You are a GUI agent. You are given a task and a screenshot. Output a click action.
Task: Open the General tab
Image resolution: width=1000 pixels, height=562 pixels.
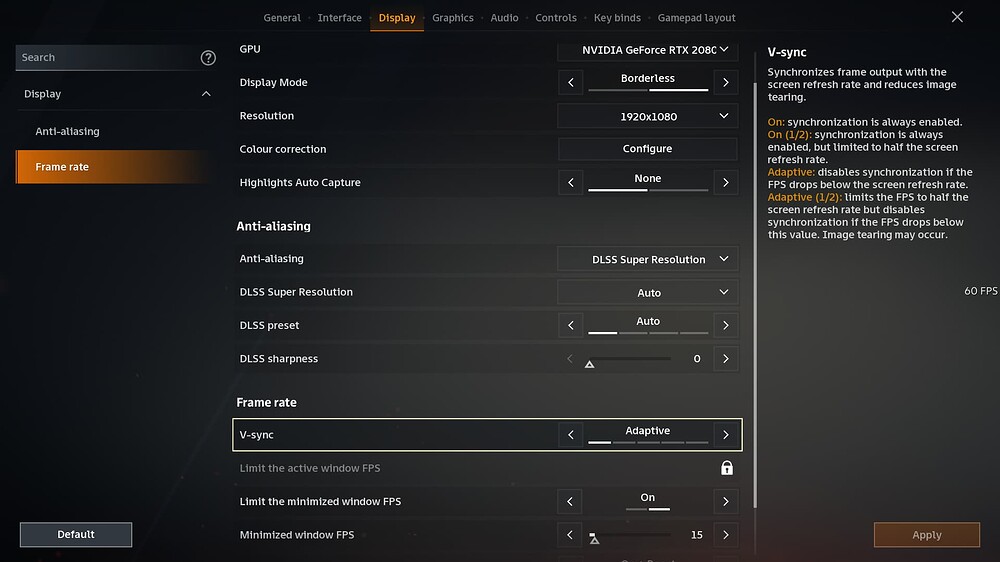[x=282, y=18]
